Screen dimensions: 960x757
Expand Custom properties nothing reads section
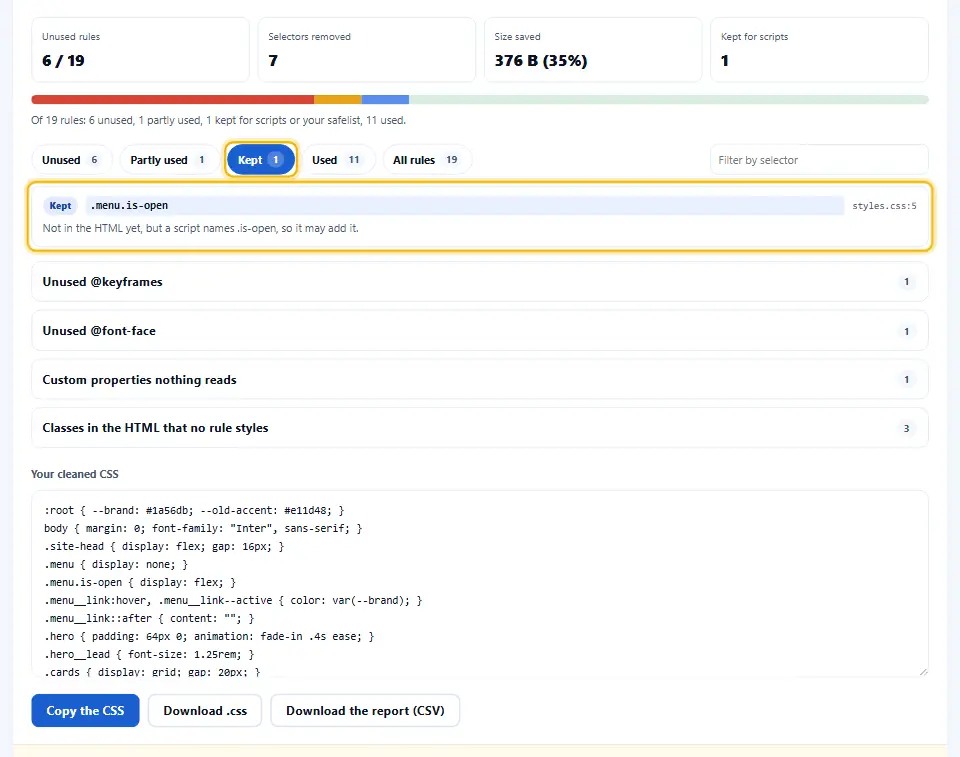pyautogui.click(x=480, y=380)
